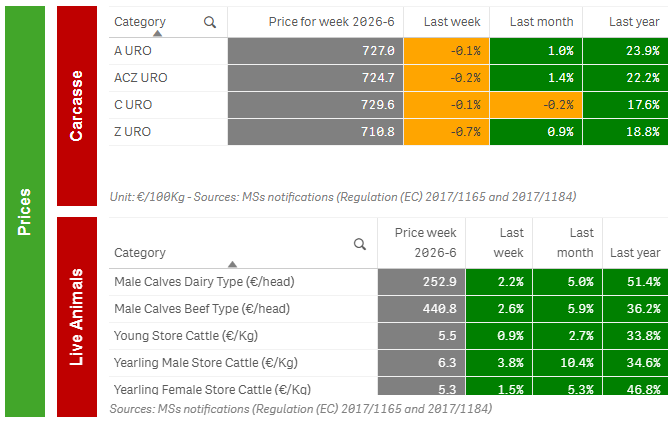Click green 23.9% Last year cell
Image resolution: width=671 pixels, height=422 pixels.
[625, 50]
